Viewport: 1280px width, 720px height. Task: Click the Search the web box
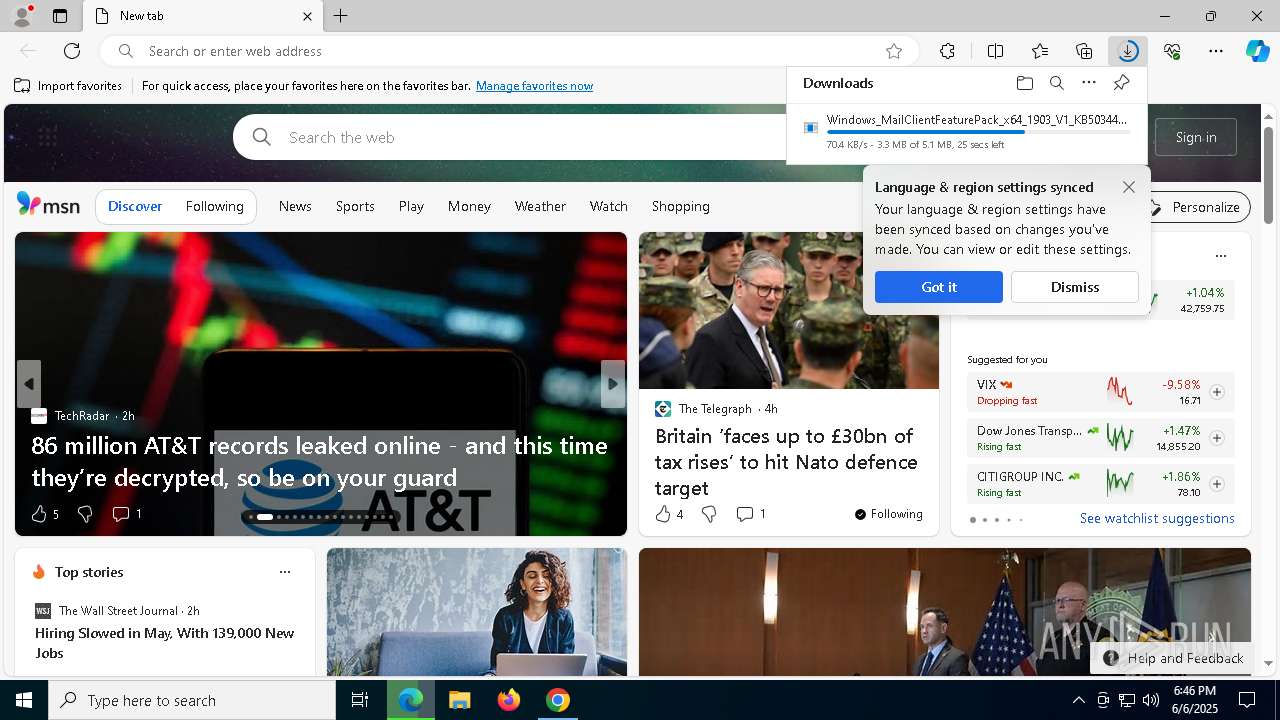[x=510, y=137]
